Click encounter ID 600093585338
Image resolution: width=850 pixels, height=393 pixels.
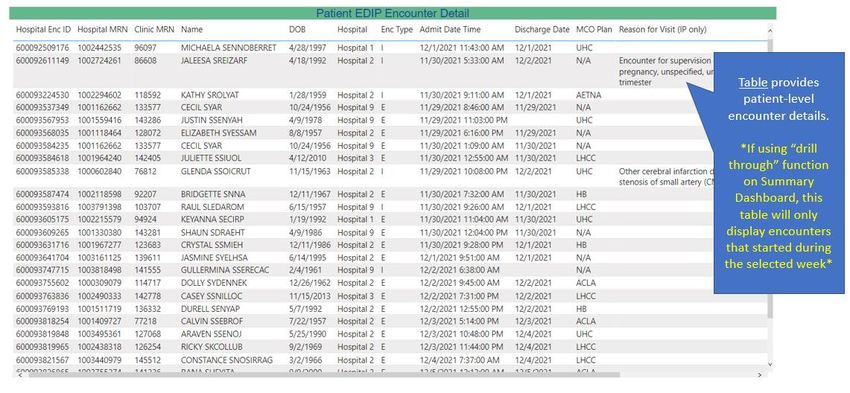[43, 171]
